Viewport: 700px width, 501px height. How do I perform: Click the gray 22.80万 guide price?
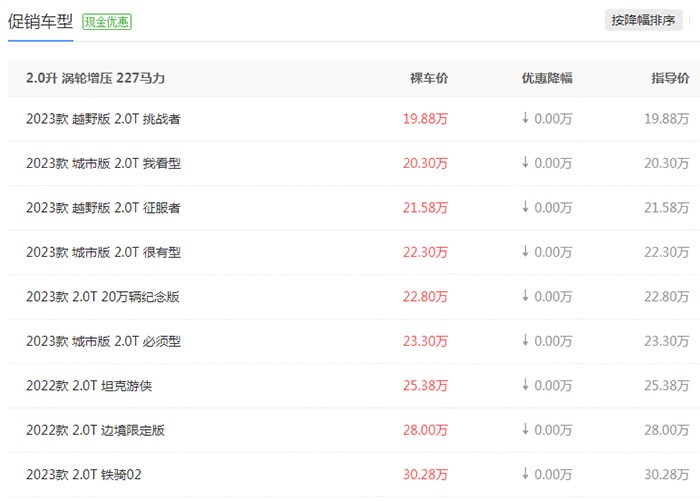pos(667,296)
